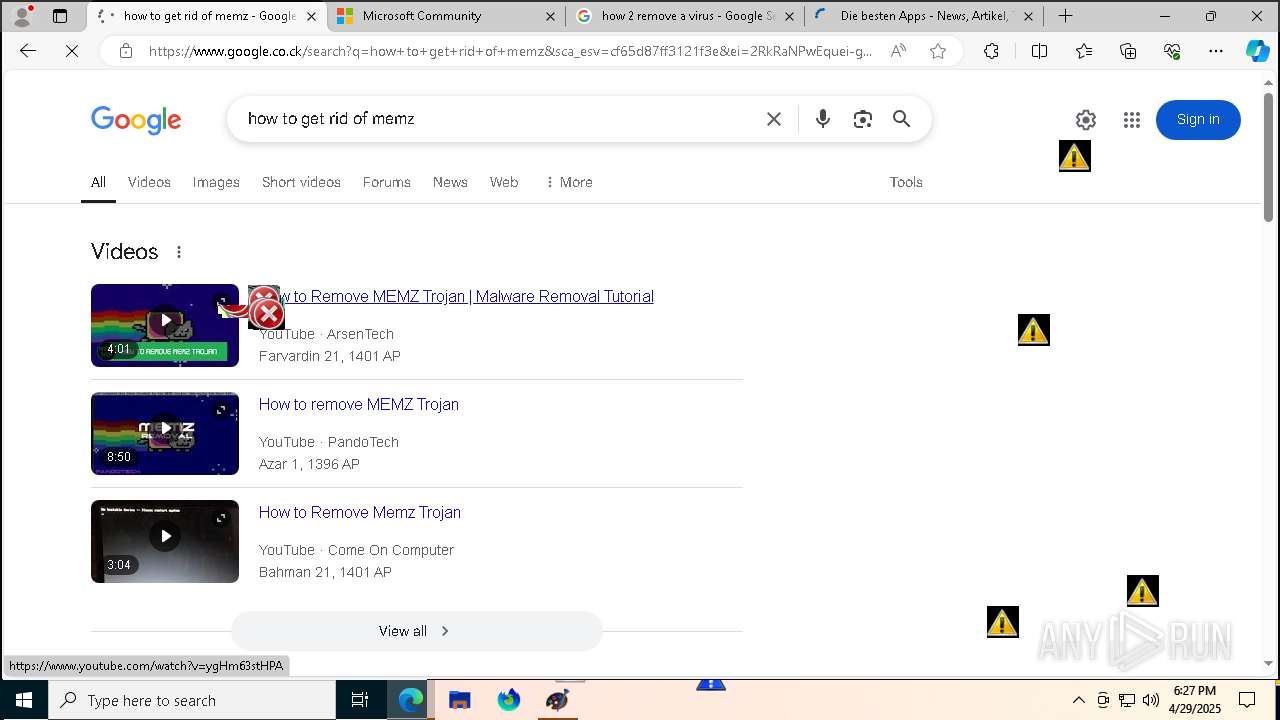Open the notification center icon
Image resolution: width=1280 pixels, height=720 pixels.
(1247, 700)
